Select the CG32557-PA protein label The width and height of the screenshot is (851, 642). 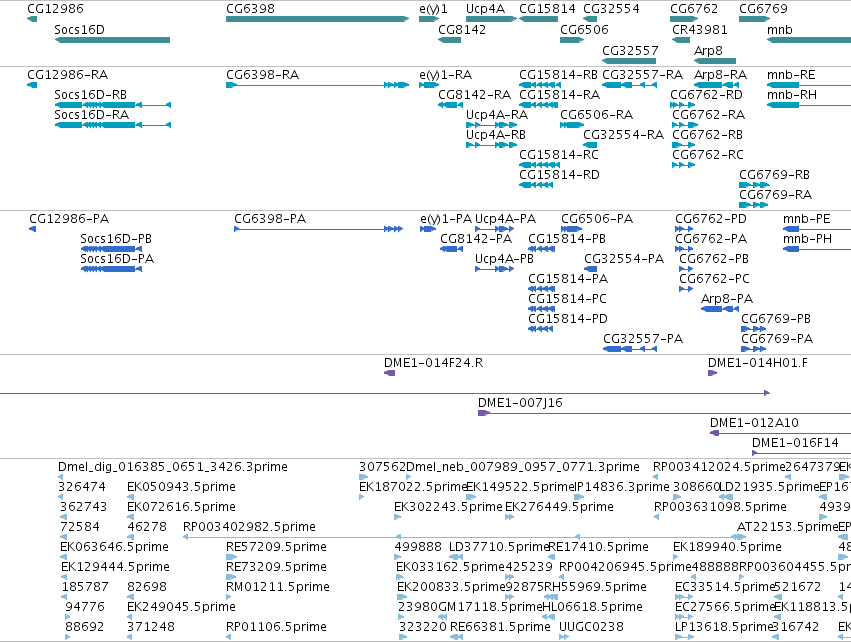[643, 339]
